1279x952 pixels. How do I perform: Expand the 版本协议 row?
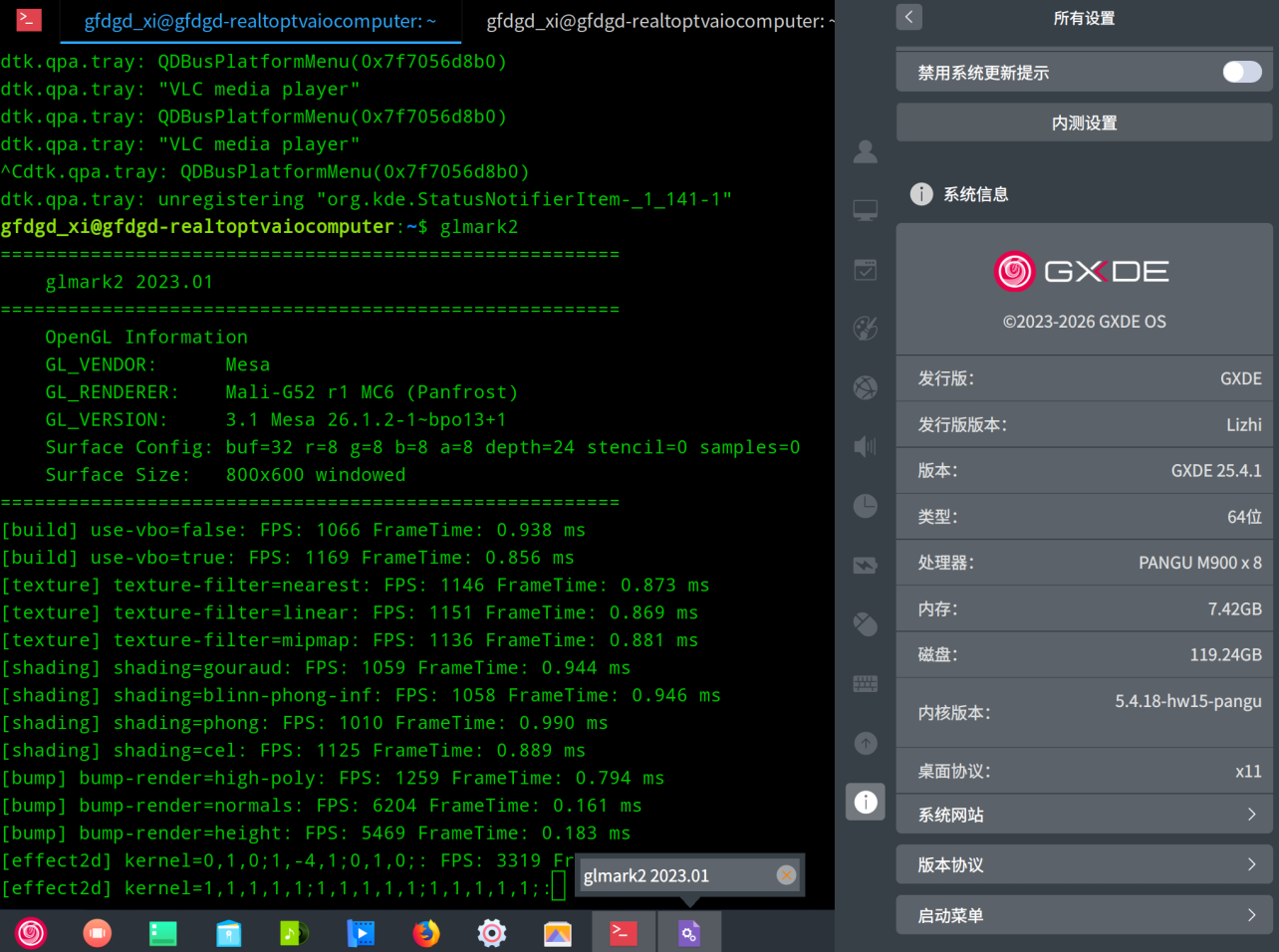click(1085, 864)
